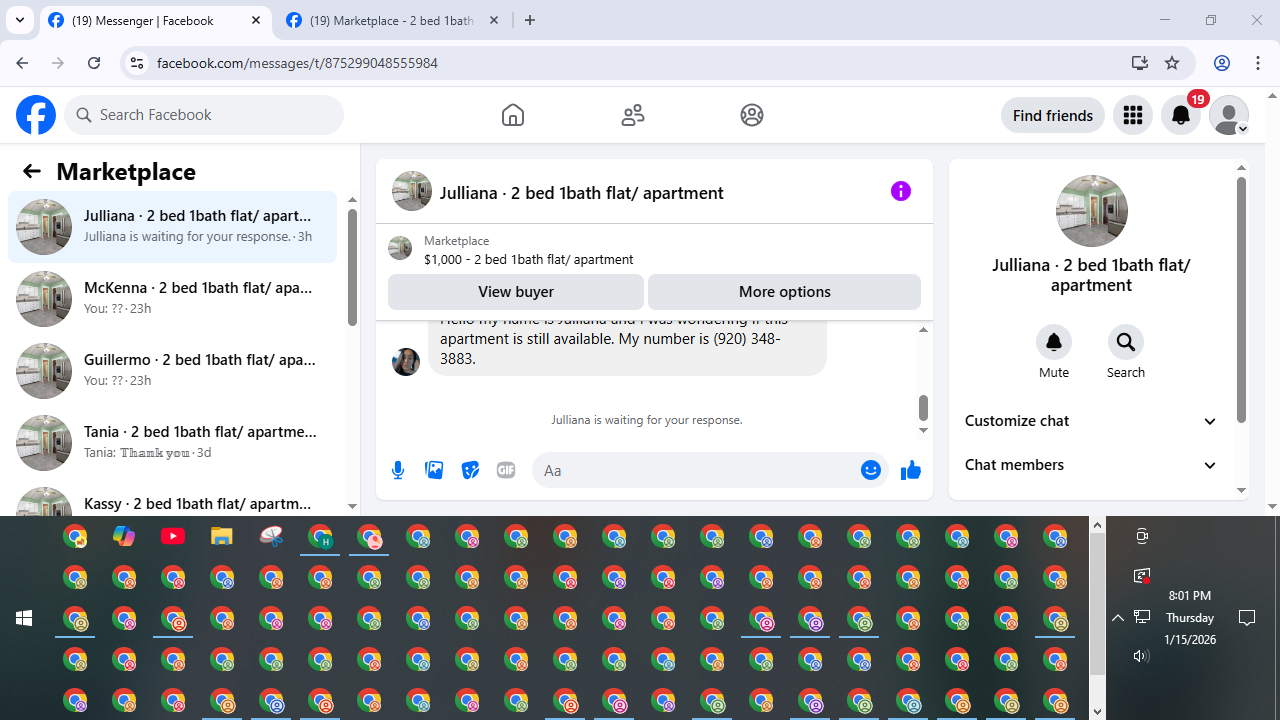Open McKenna conversation

tap(173, 299)
